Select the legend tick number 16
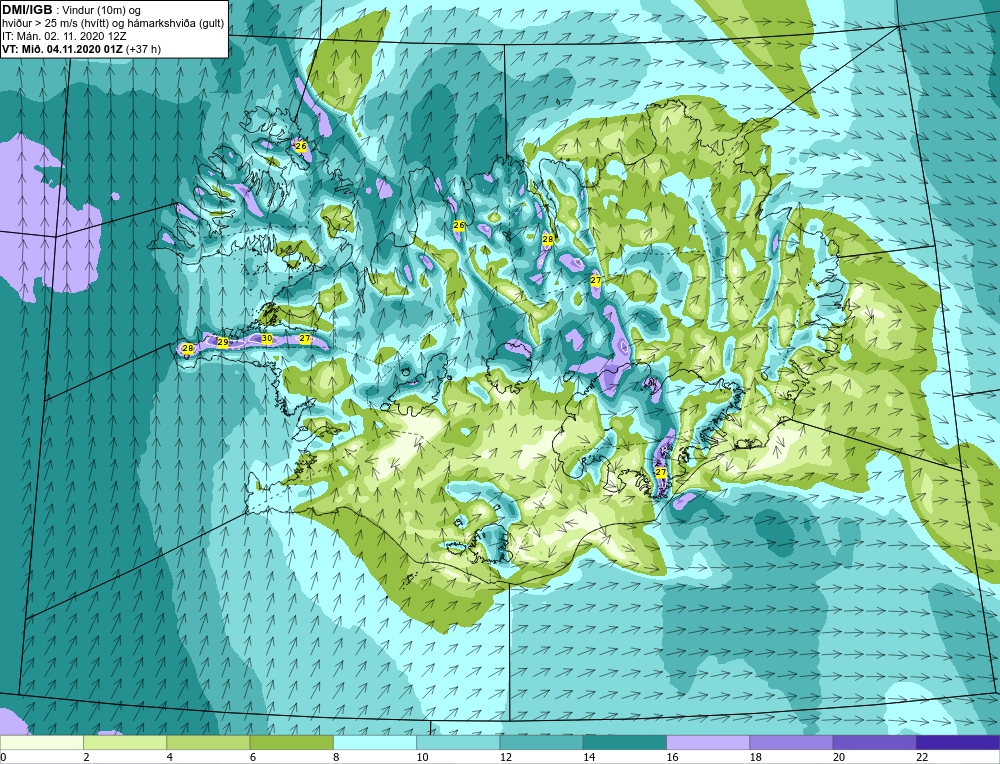The image size is (1000, 764). (673, 757)
